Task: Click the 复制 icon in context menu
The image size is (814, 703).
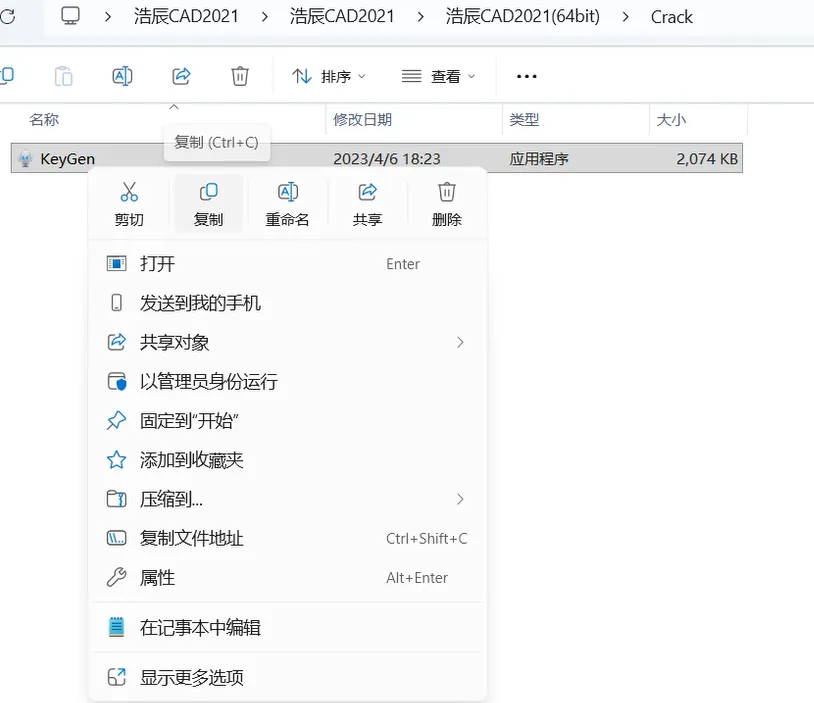Action: (x=209, y=192)
